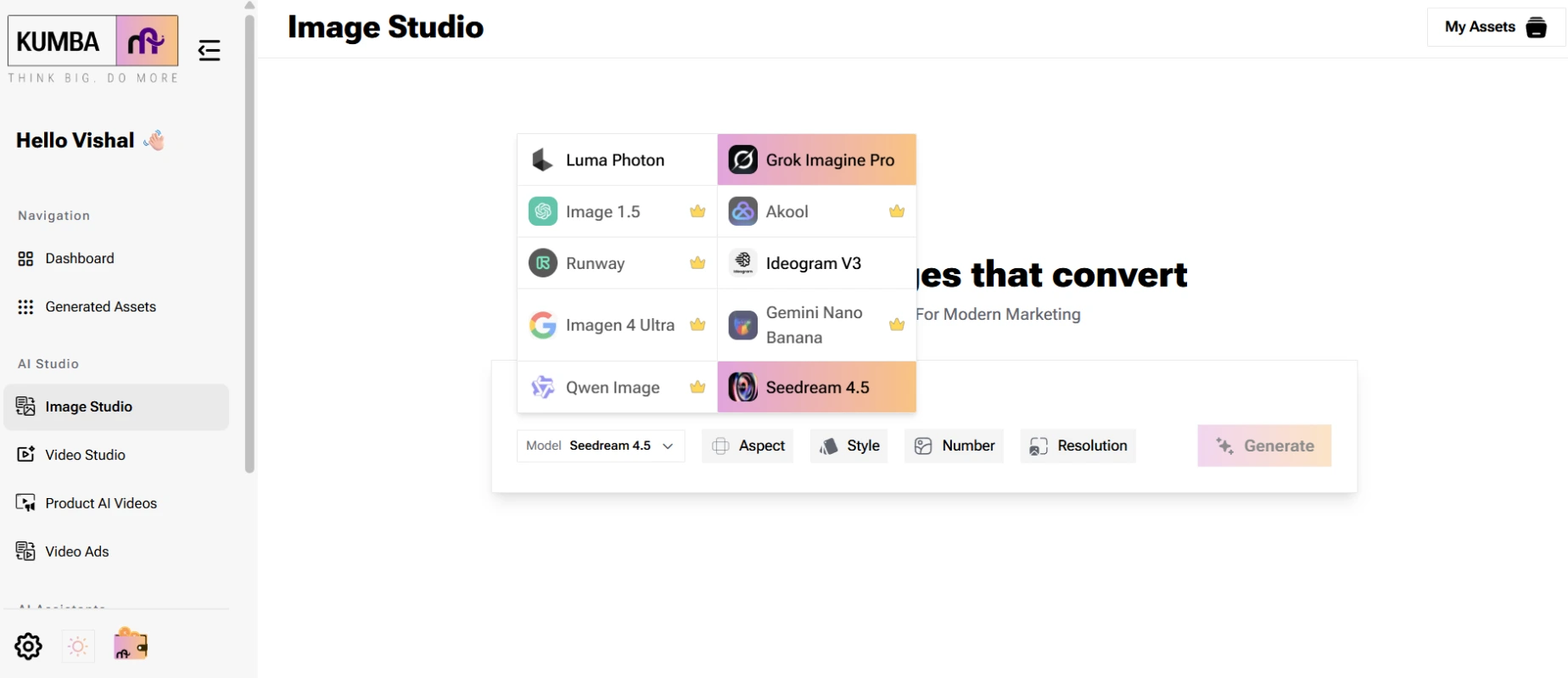Click the Luma Photon model icon
This screenshot has width=1568, height=678.
point(543,160)
